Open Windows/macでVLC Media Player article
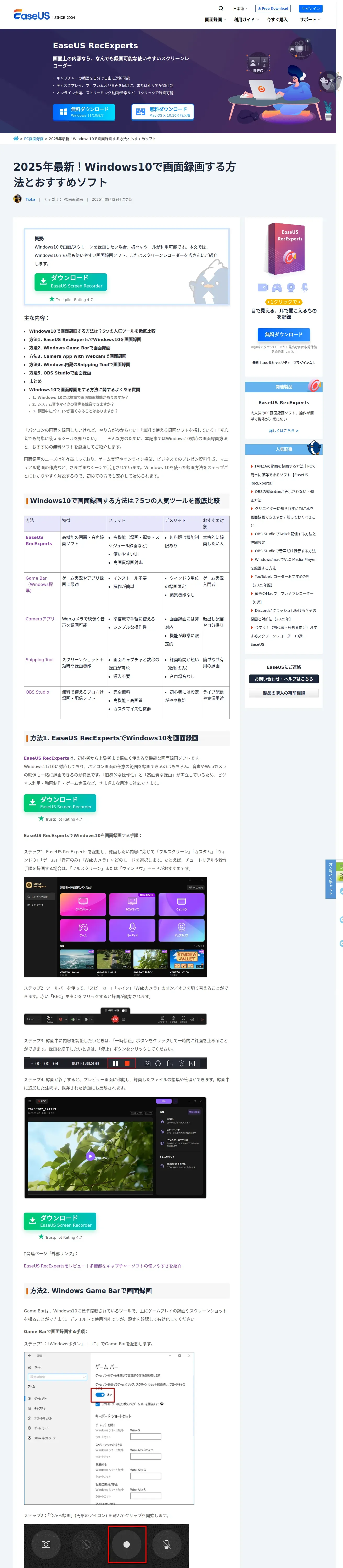This screenshot has width=343, height=1568. [283, 564]
